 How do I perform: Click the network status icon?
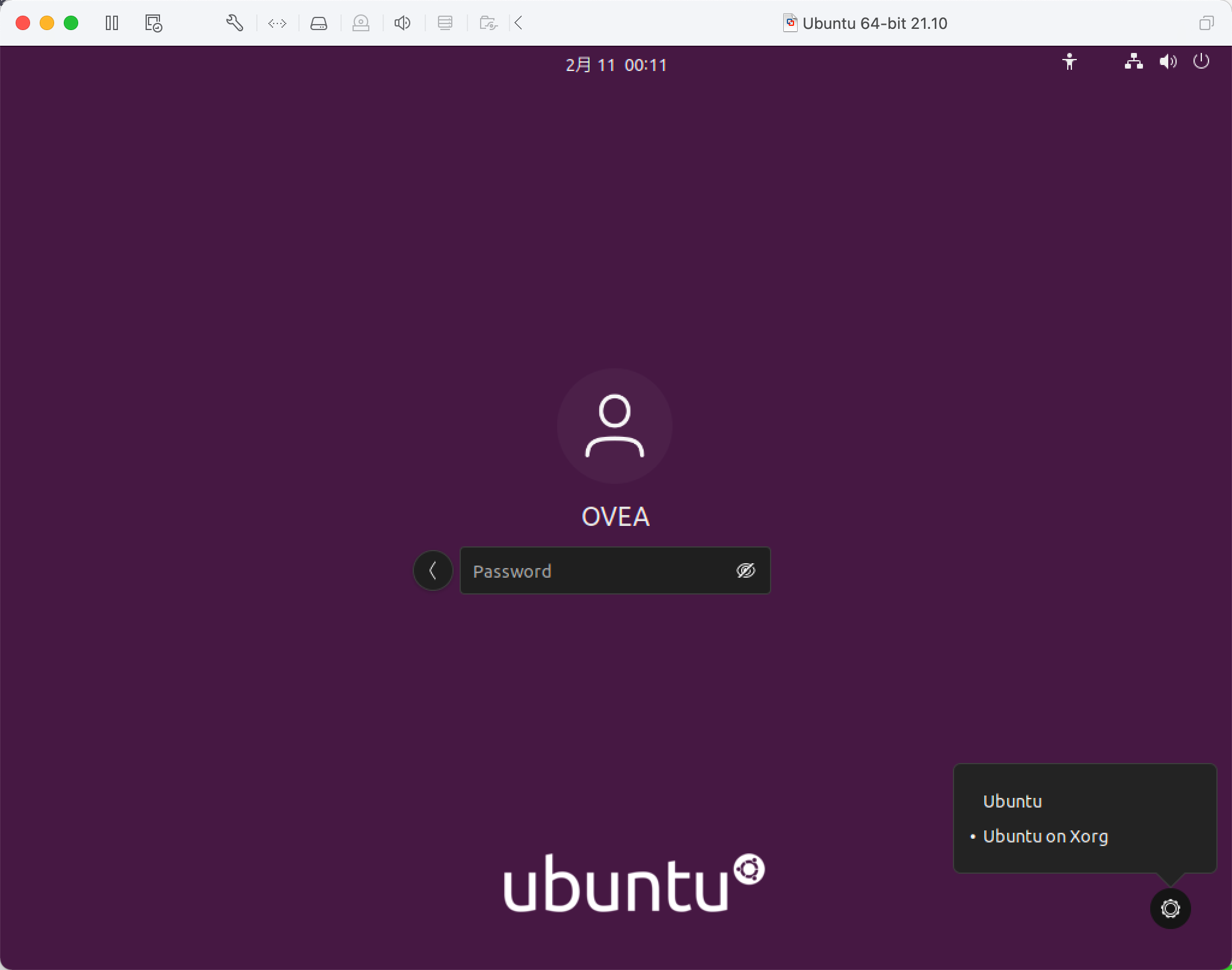[1133, 62]
